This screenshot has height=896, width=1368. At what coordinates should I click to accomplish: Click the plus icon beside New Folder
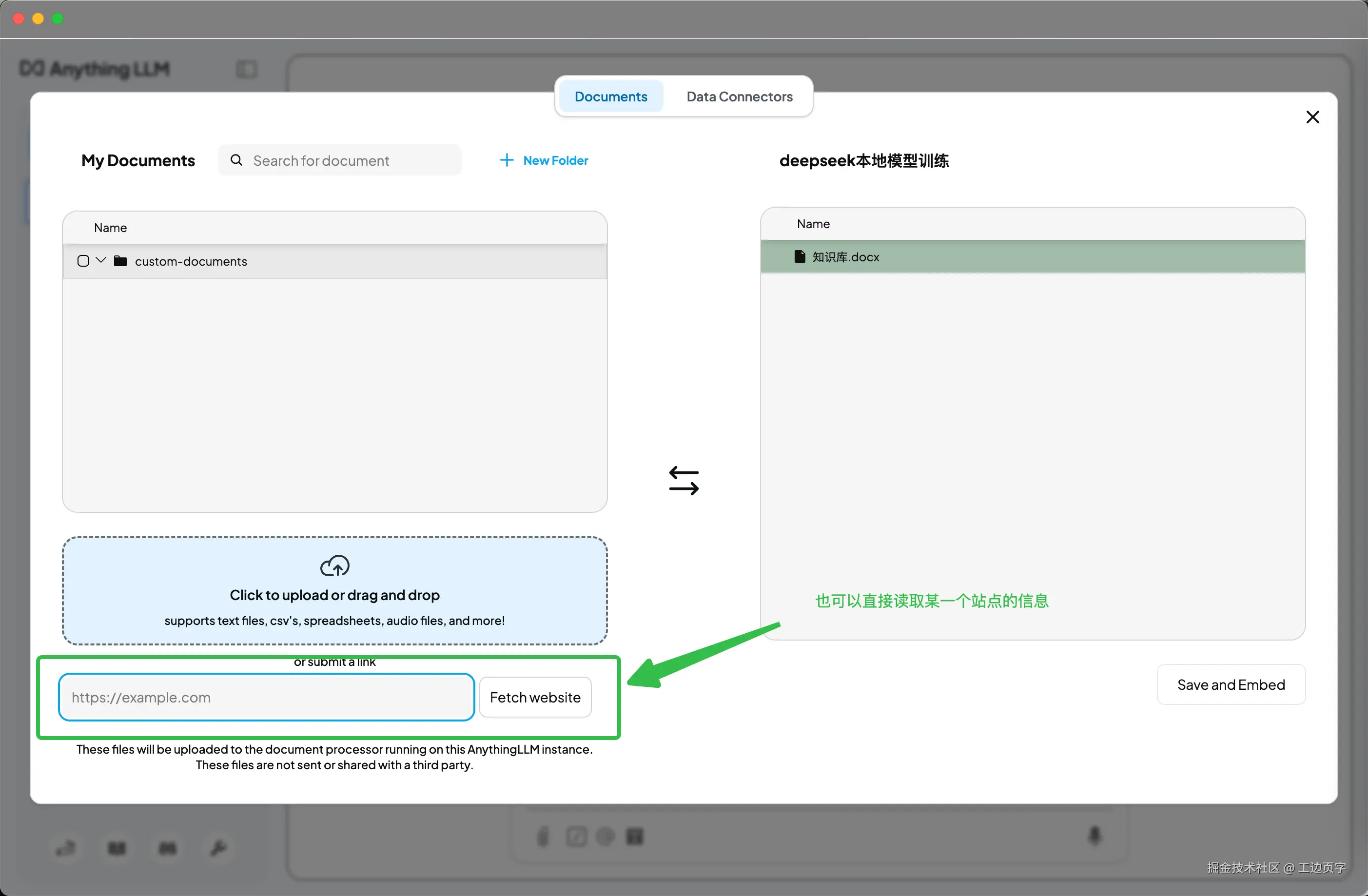pyautogui.click(x=507, y=160)
